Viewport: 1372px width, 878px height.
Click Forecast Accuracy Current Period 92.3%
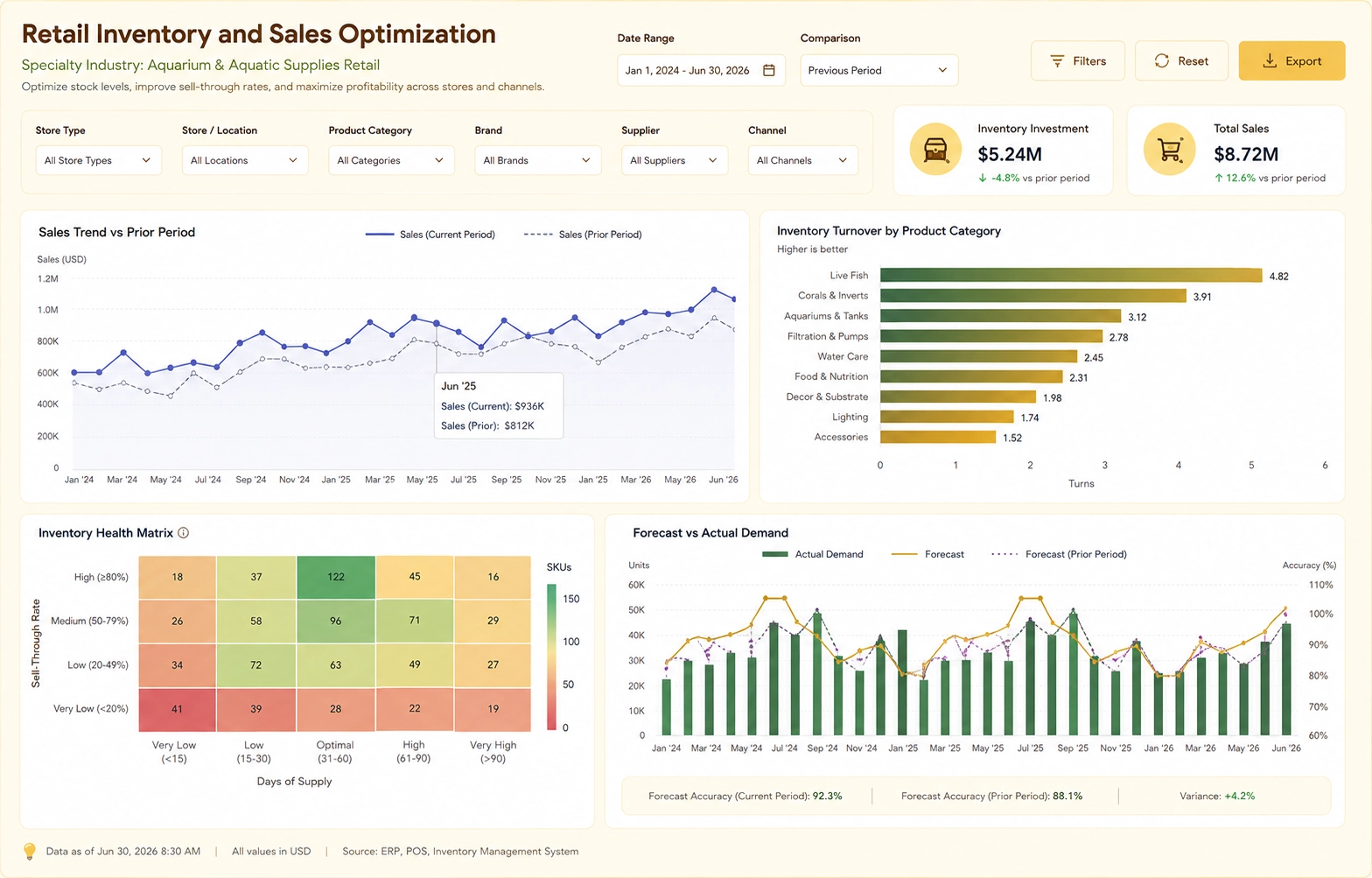(745, 797)
